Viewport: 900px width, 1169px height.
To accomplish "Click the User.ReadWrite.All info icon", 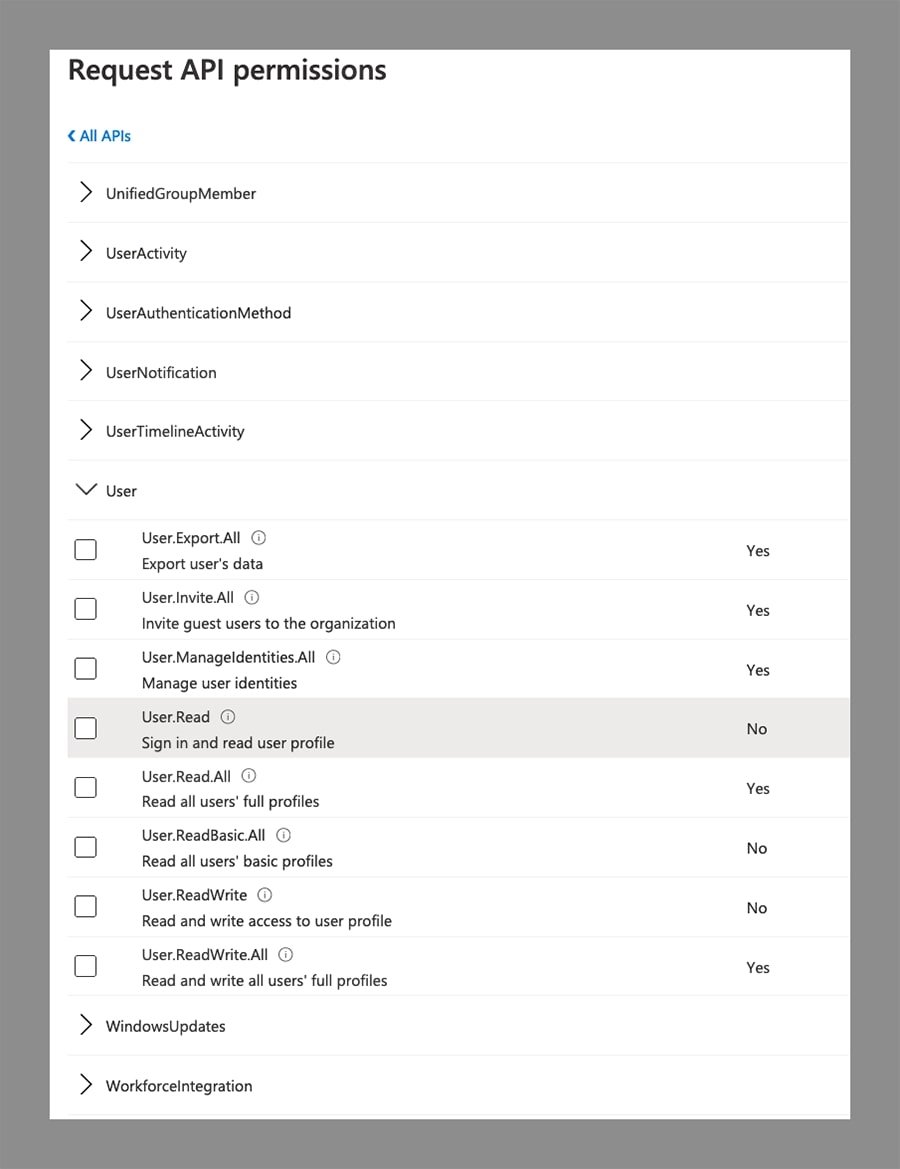I will pyautogui.click(x=285, y=954).
